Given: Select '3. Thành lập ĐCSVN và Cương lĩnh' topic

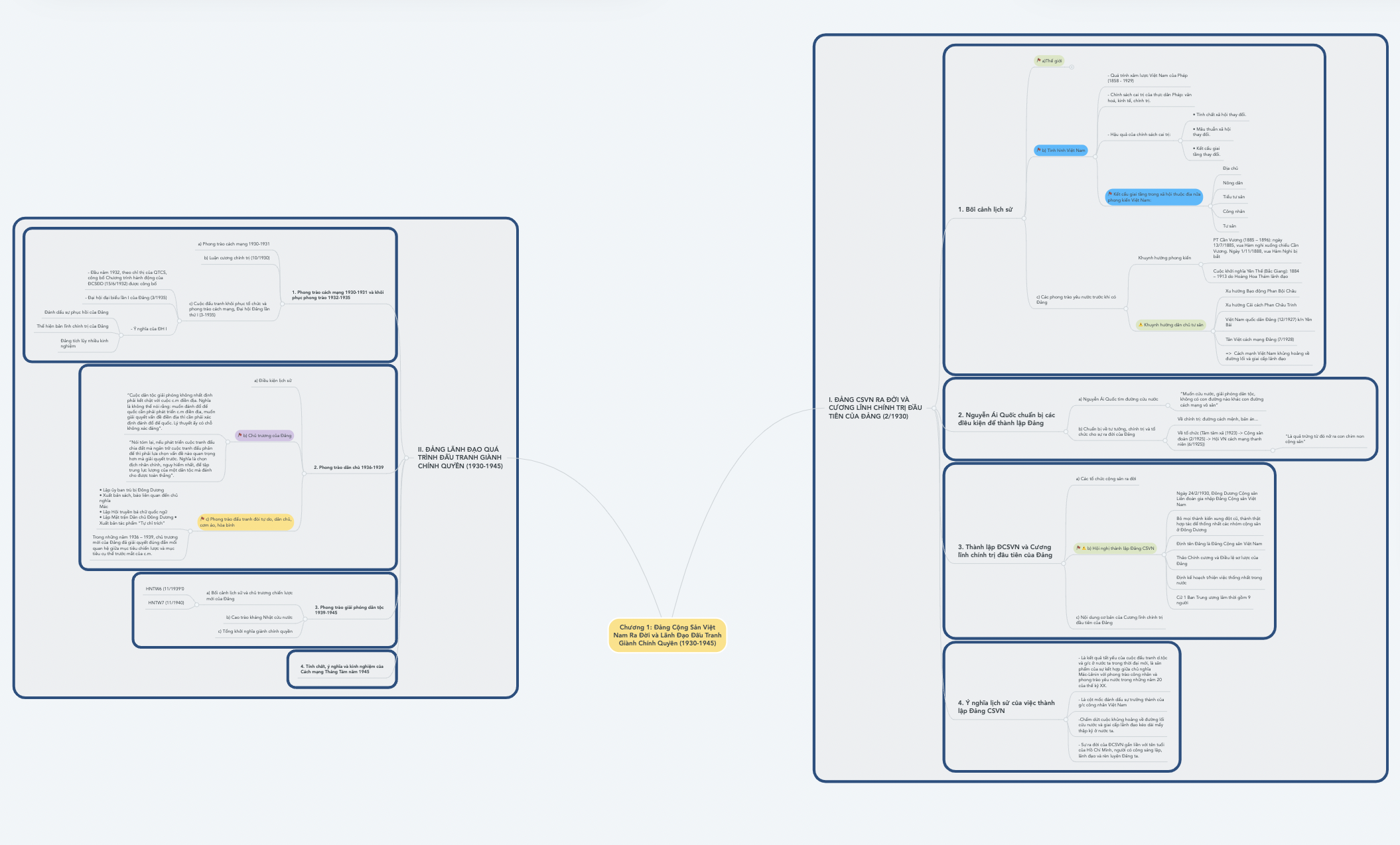Looking at the screenshot, I should (x=1005, y=551).
